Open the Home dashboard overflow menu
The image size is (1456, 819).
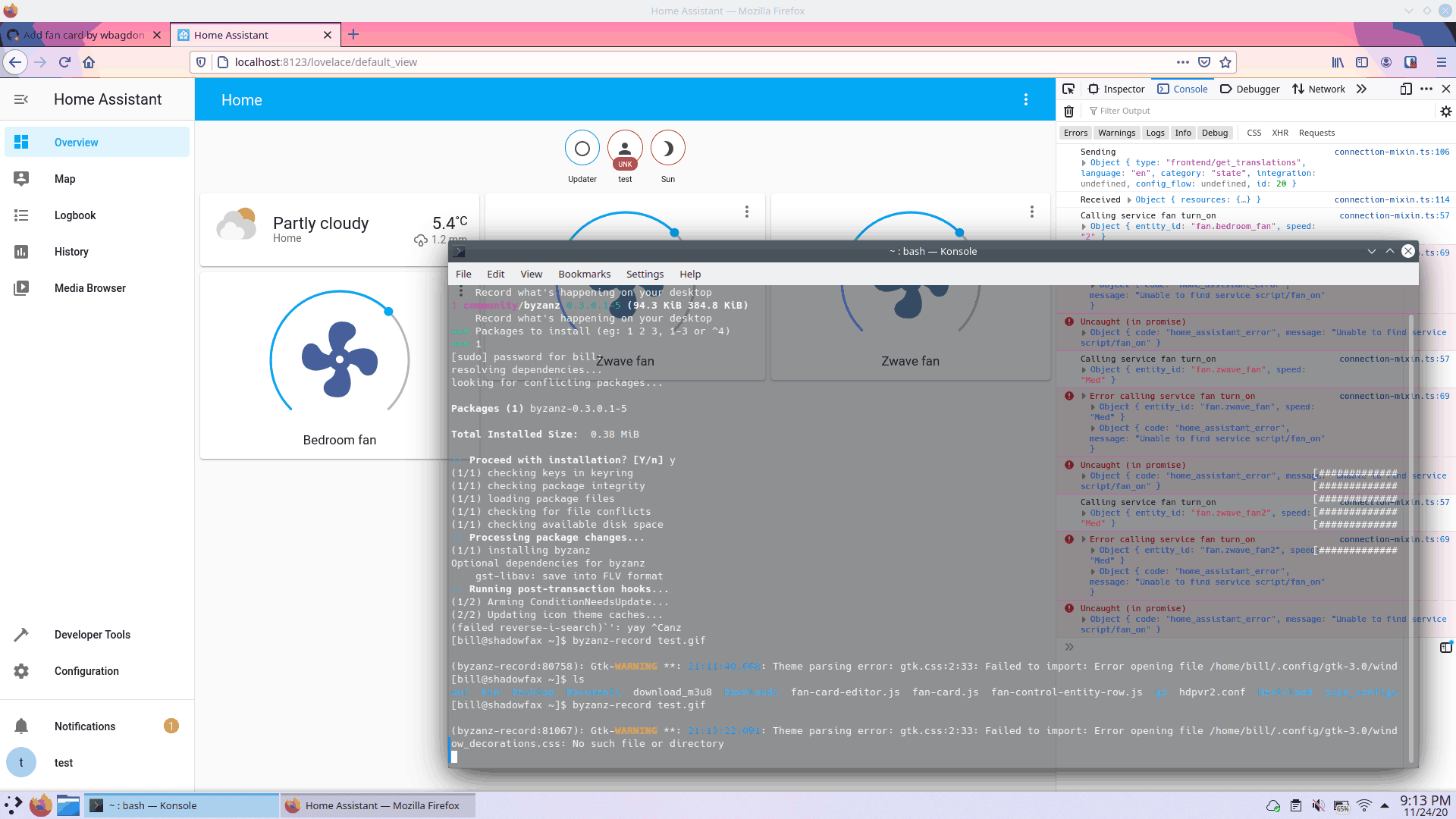pyautogui.click(x=1026, y=100)
